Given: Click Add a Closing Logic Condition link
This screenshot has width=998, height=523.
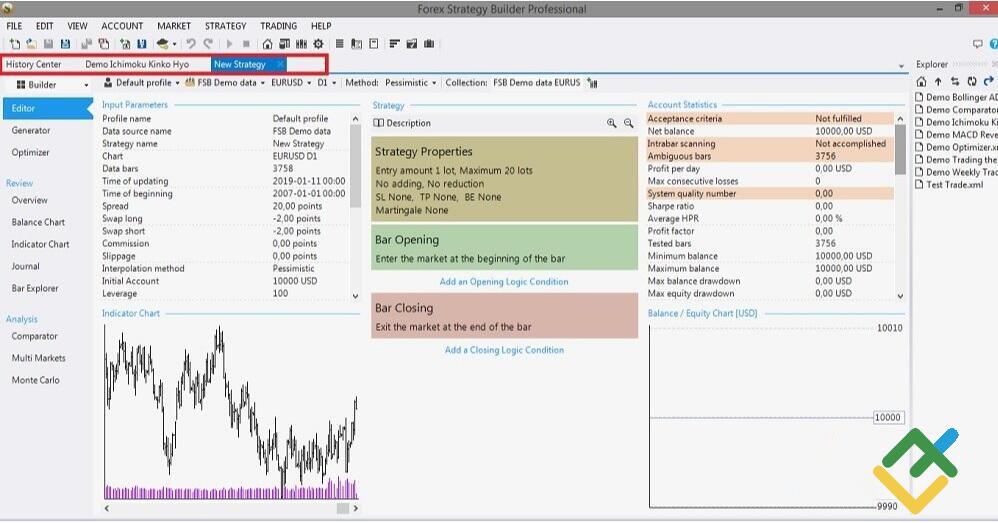Looking at the screenshot, I should pos(504,350).
